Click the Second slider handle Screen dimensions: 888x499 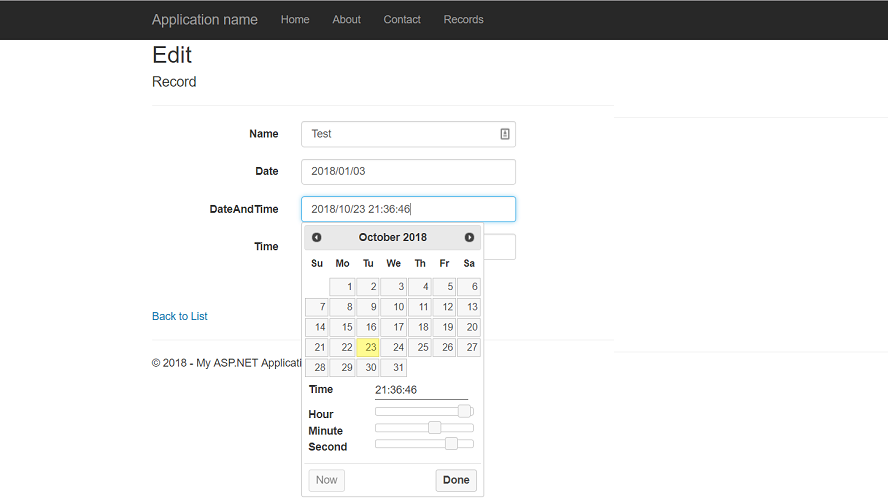[451, 444]
